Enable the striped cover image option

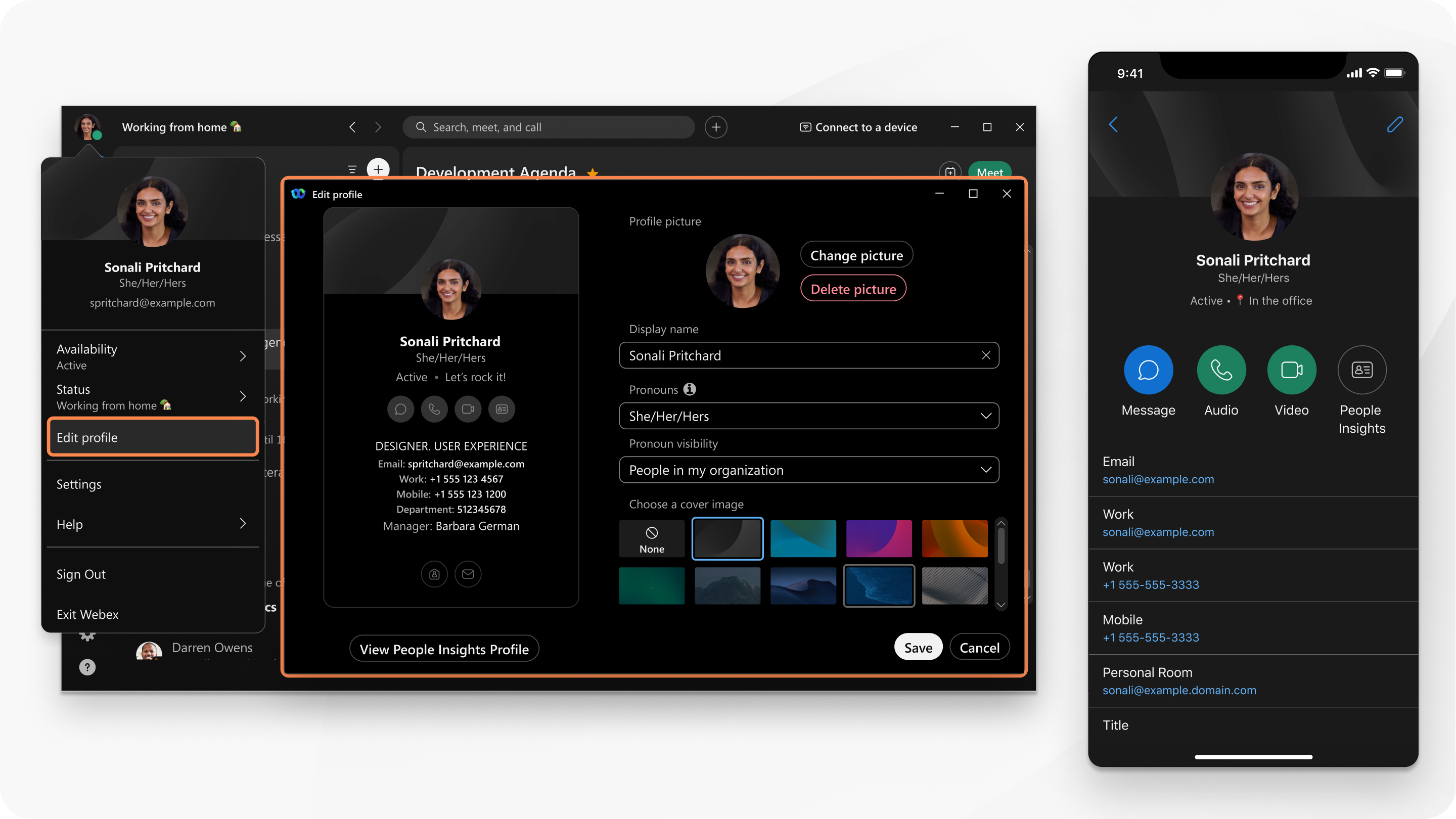click(954, 585)
